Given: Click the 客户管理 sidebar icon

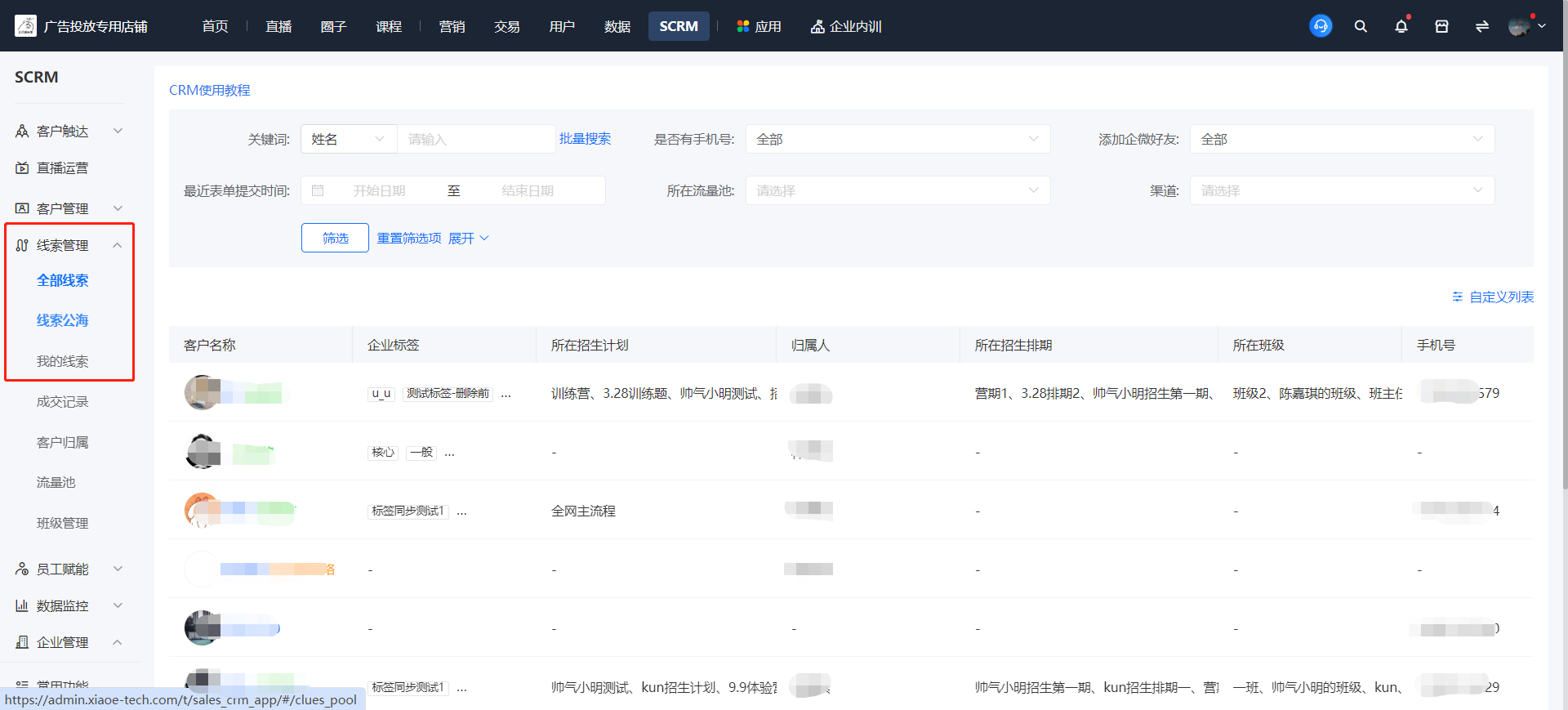Looking at the screenshot, I should click(x=22, y=208).
